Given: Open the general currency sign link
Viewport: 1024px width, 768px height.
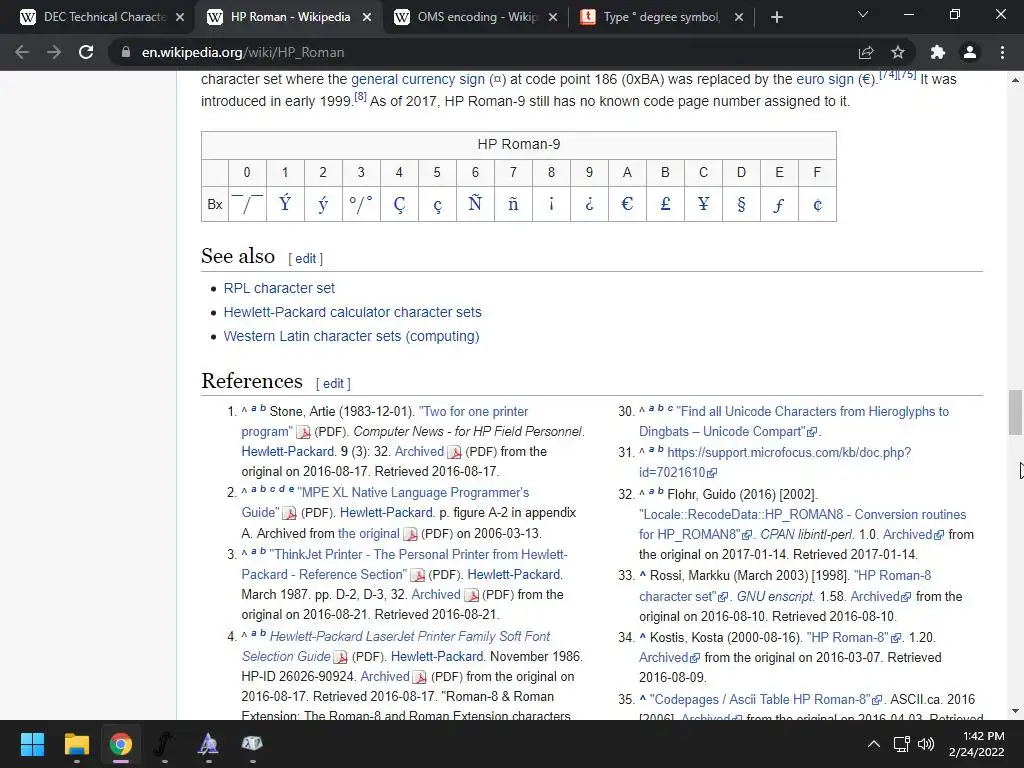Looking at the screenshot, I should coord(418,79).
